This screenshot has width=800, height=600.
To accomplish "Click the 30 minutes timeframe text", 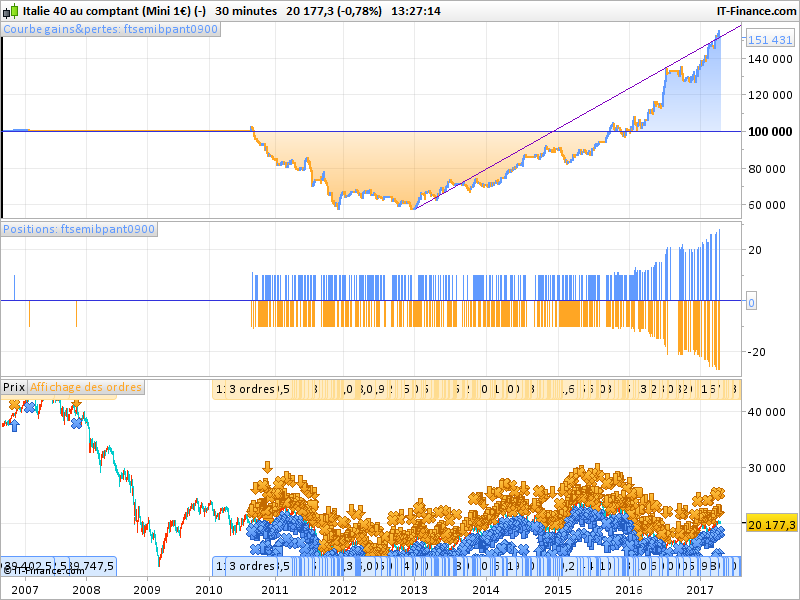I will click(246, 11).
